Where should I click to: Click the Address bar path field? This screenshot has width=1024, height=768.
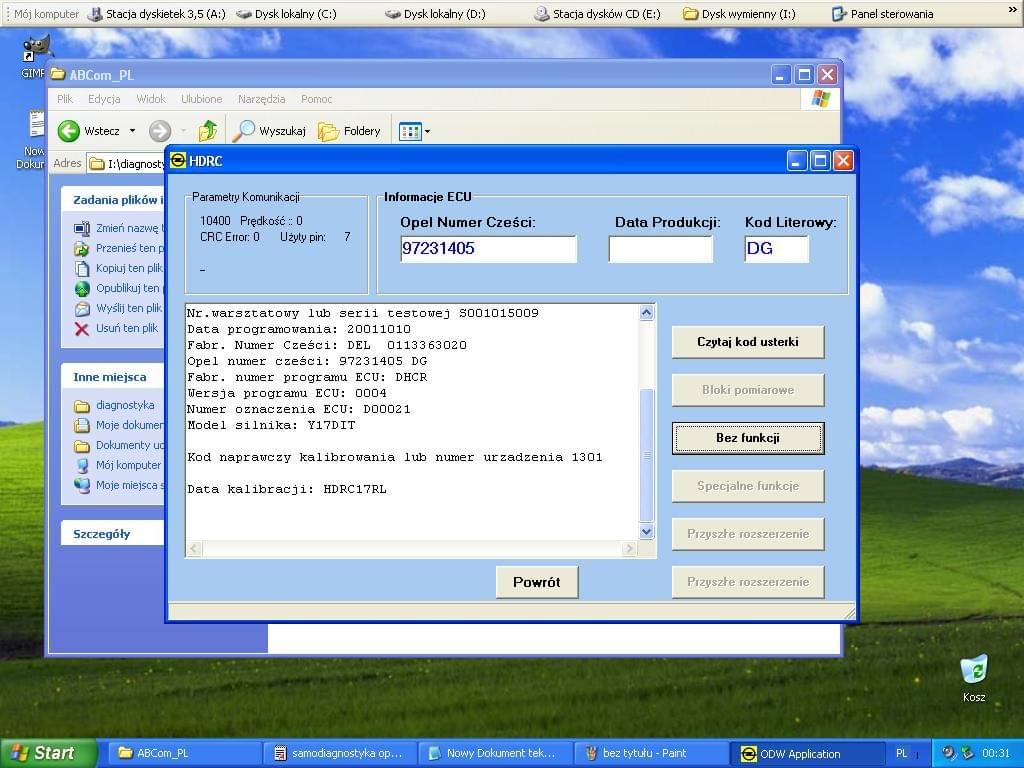pos(127,163)
